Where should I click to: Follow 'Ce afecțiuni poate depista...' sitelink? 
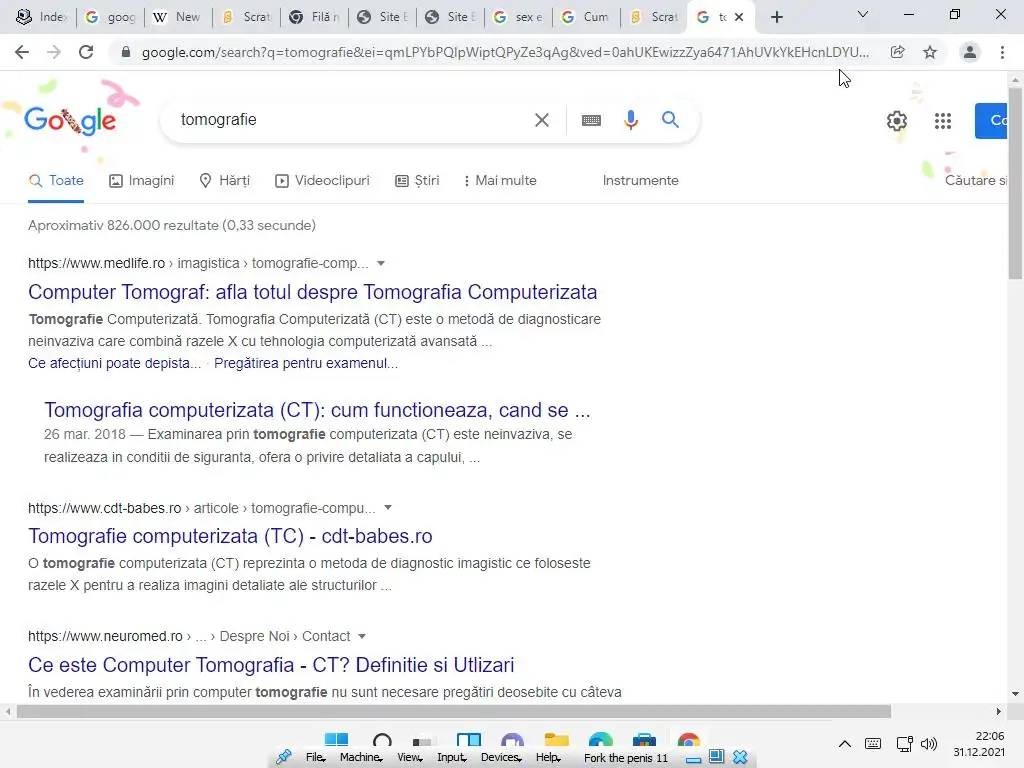114,363
